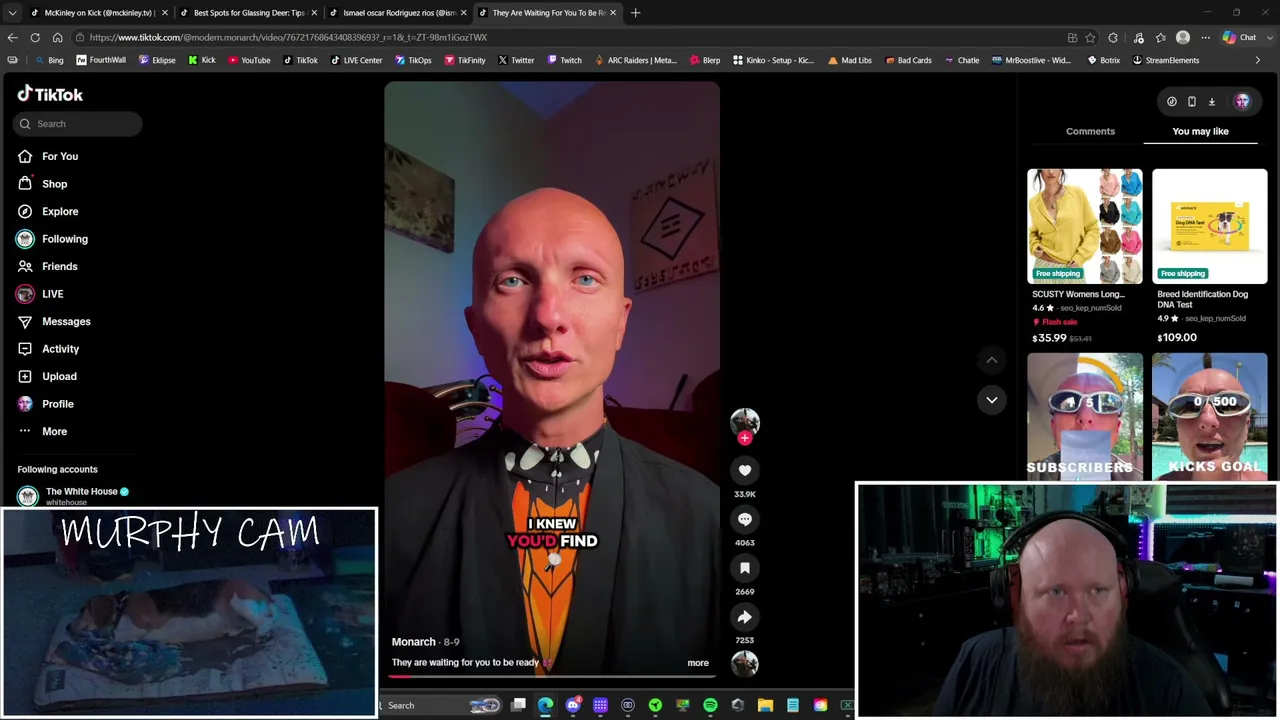Expand the caption with 'more'
Image resolution: width=1280 pixels, height=720 pixels.
(x=698, y=663)
